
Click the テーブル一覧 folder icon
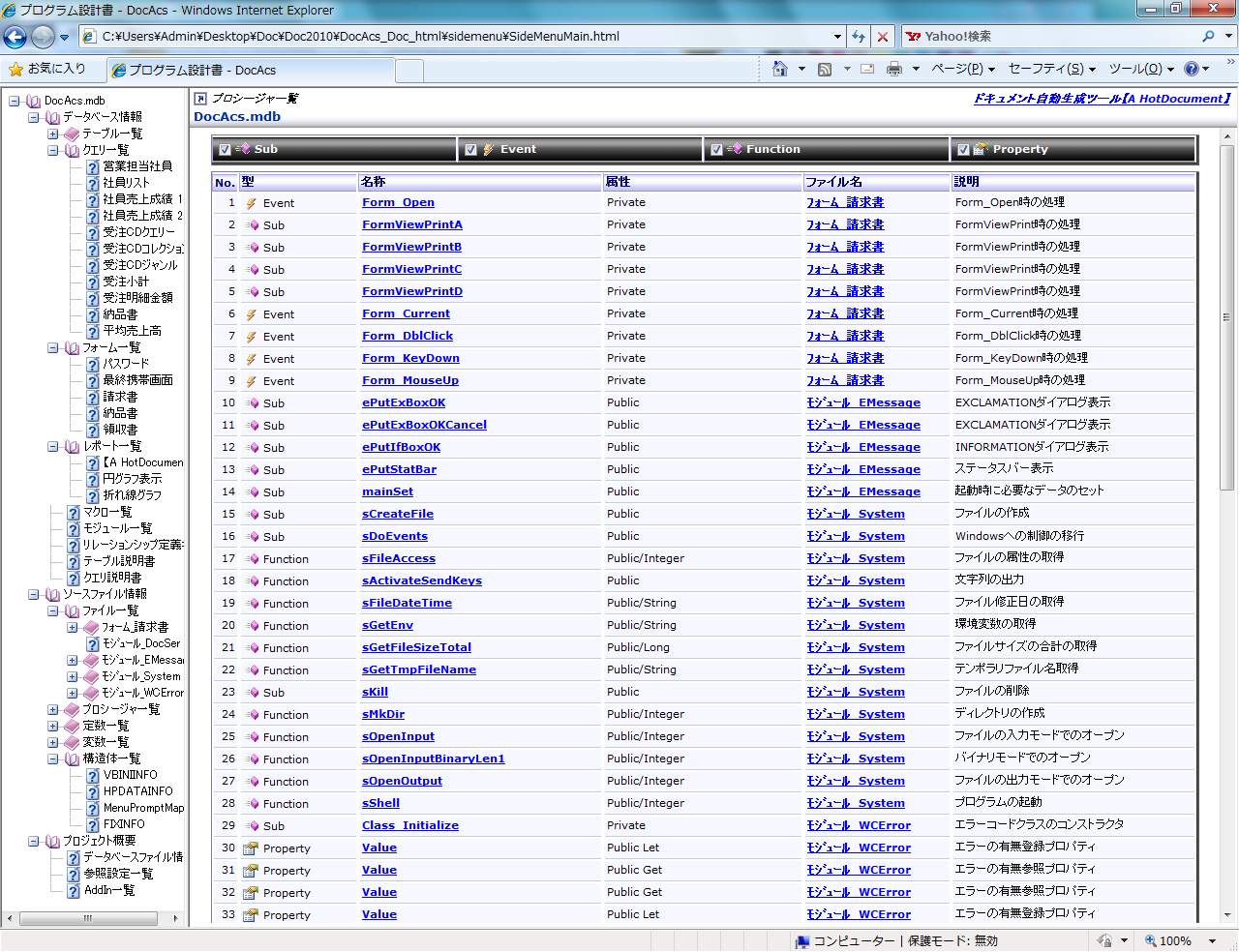tap(73, 134)
